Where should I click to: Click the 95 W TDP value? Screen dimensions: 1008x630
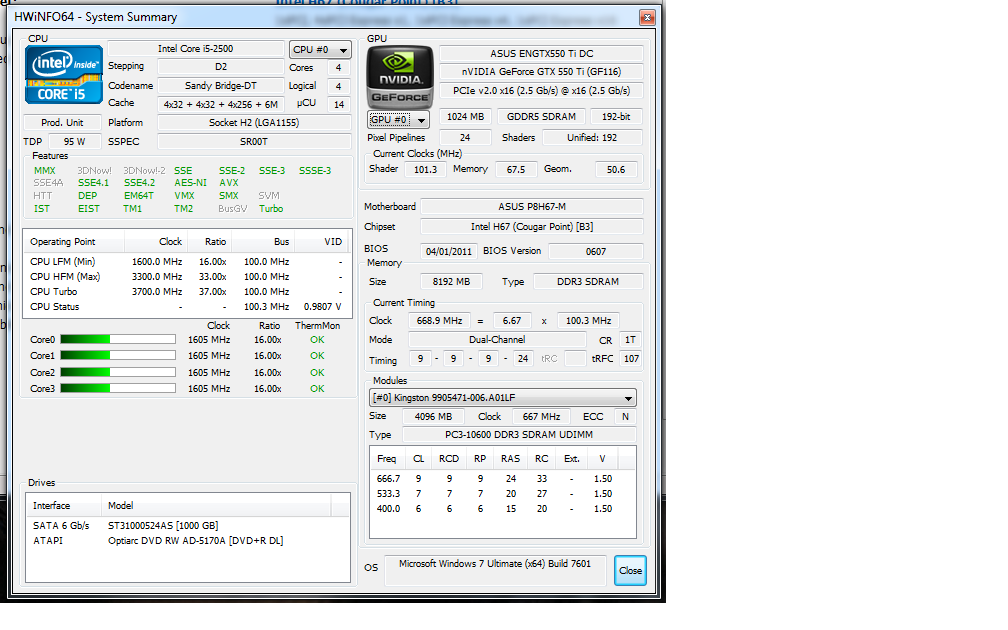[75, 141]
